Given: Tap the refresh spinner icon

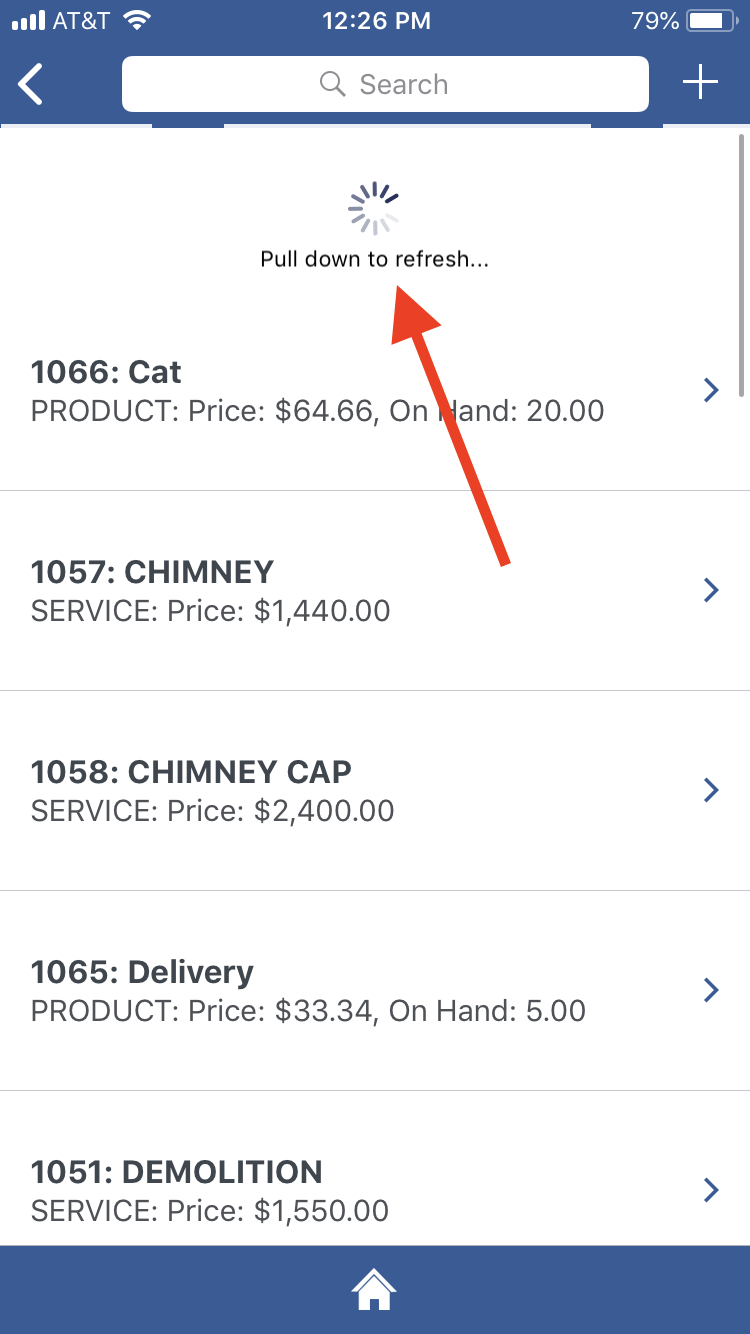Looking at the screenshot, I should pyautogui.click(x=374, y=207).
